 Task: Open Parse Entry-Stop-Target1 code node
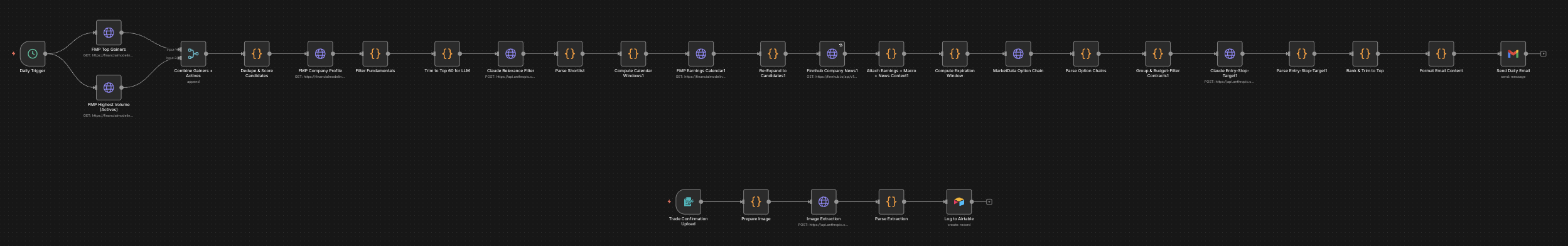(1302, 54)
